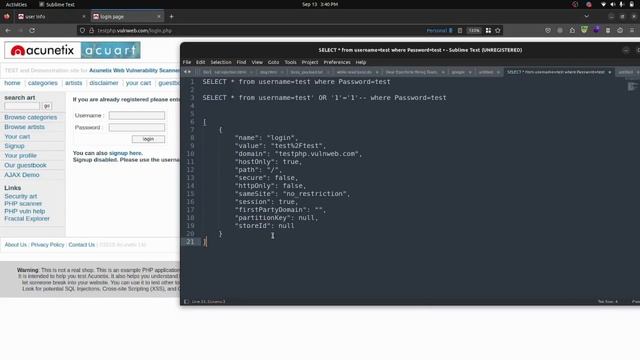Open the disclaimer link
Screen dimensions: 640x360
104,83
